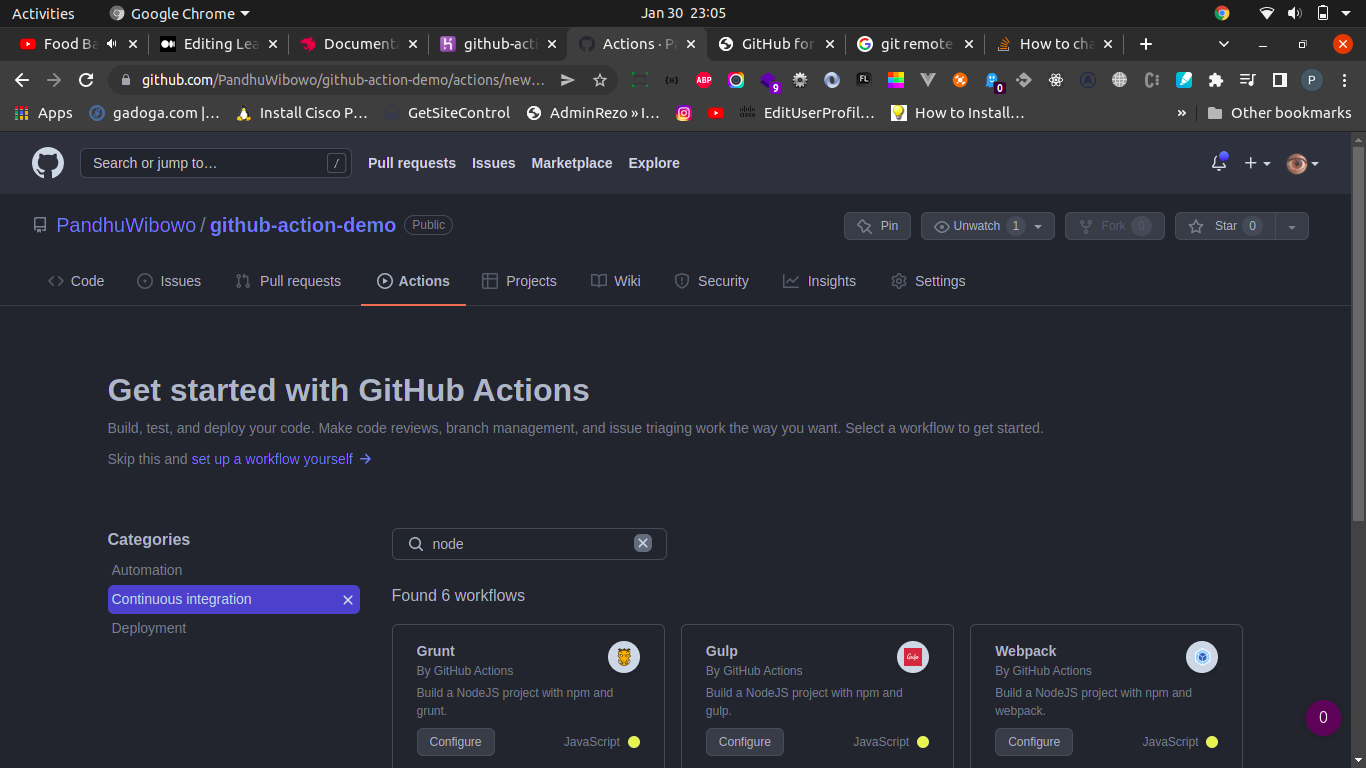Click the React Developer Tools extension icon
The width and height of the screenshot is (1366, 768).
point(1055,80)
